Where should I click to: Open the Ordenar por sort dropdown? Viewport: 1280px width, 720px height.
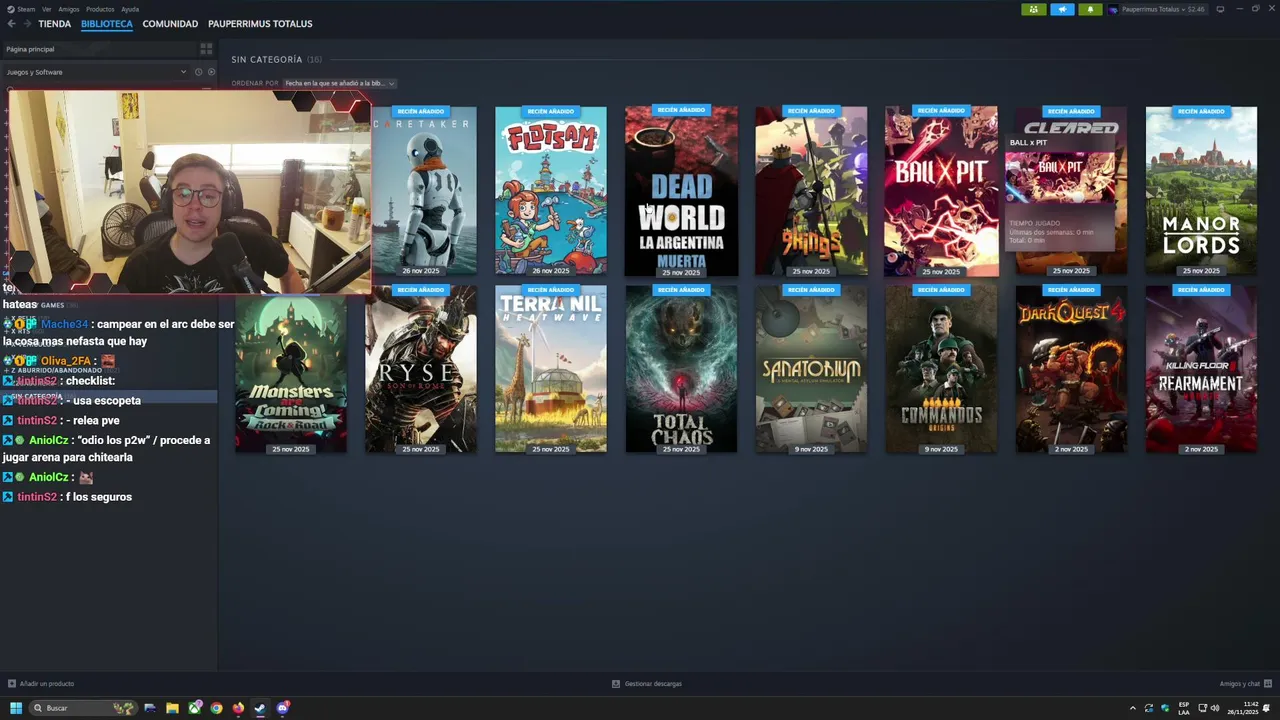click(x=340, y=83)
